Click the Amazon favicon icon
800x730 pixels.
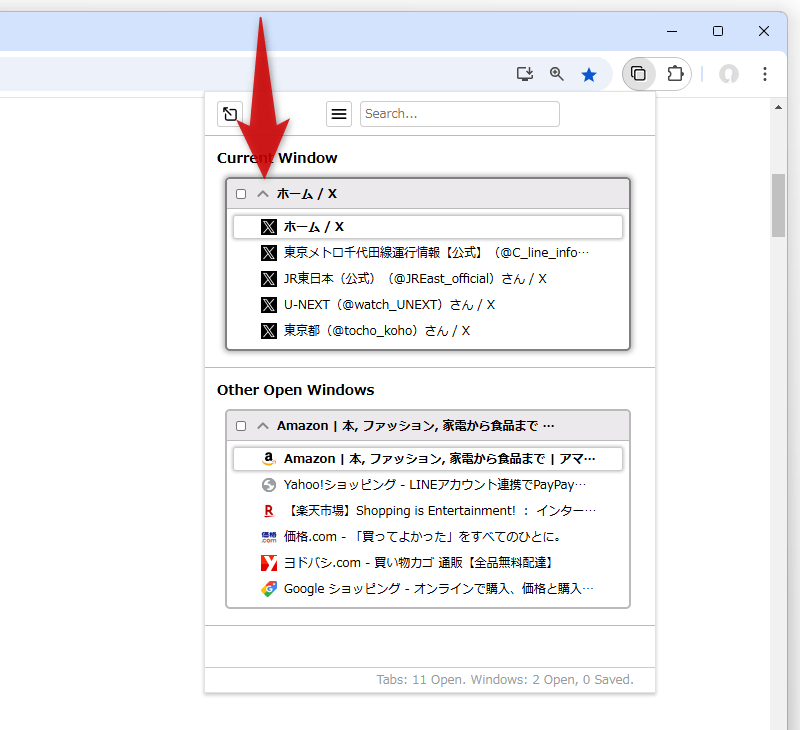pyautogui.click(x=269, y=459)
